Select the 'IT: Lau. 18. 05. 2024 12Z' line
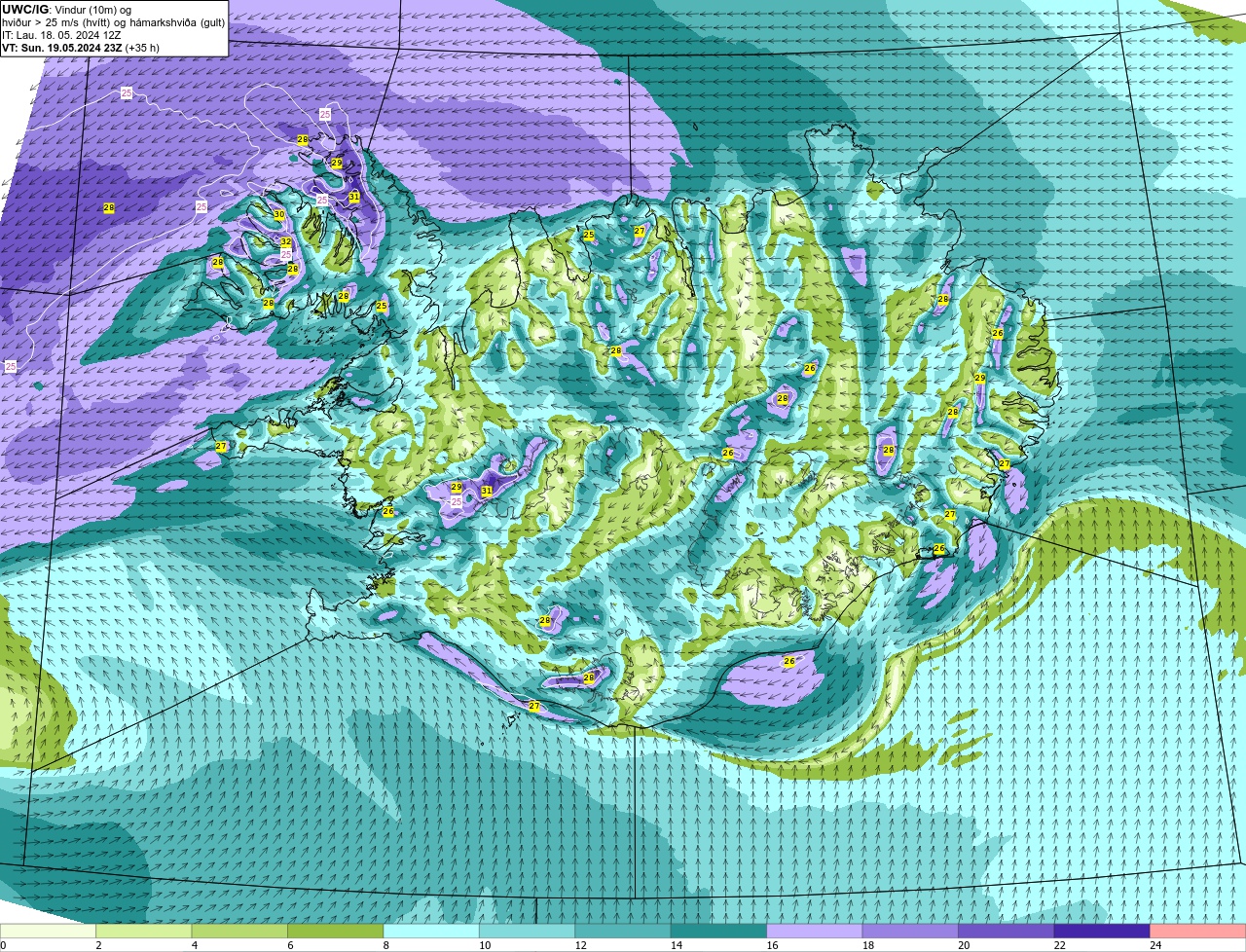This screenshot has height=952, width=1246. [x=61, y=34]
